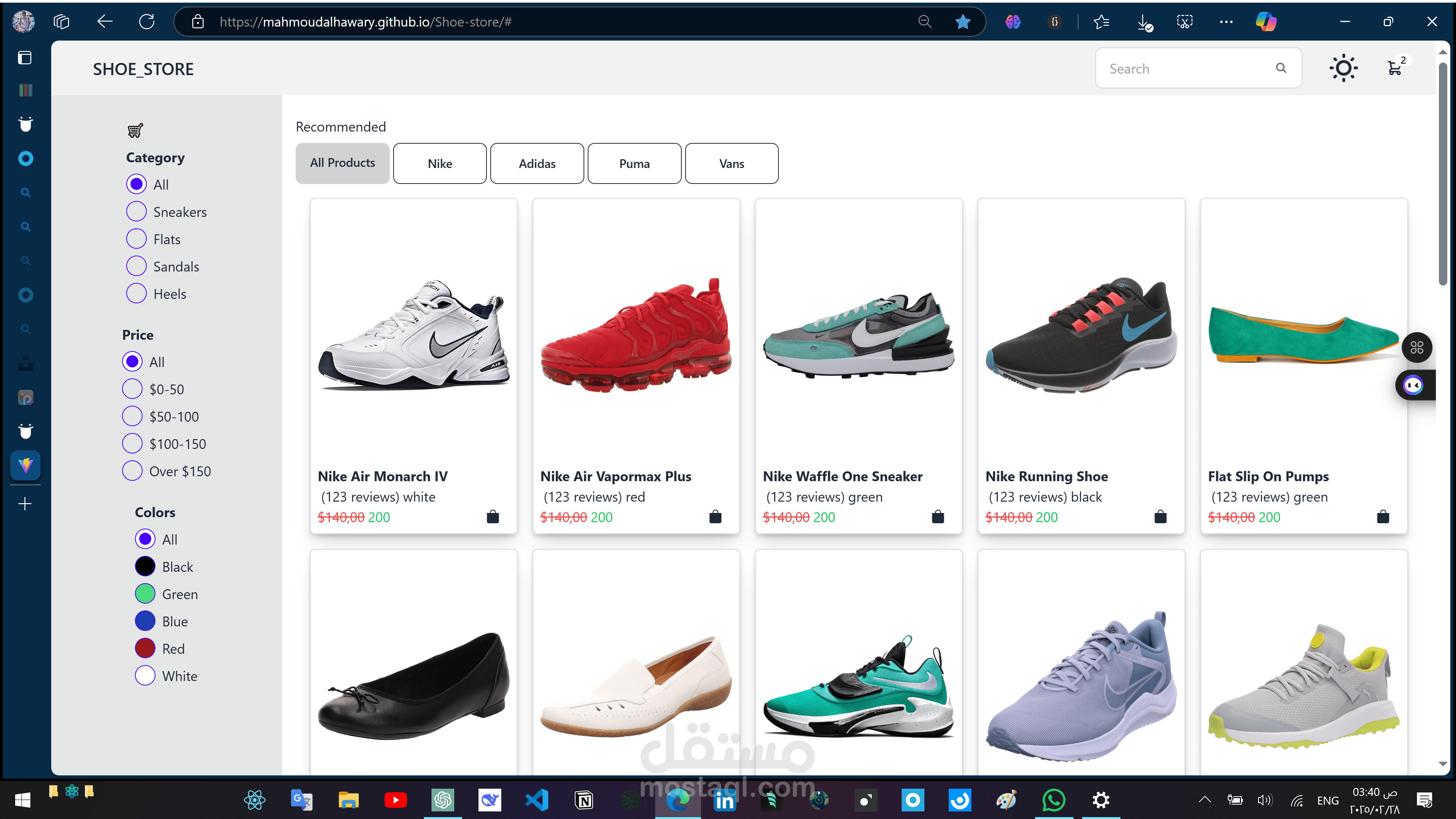Choose Over $150 price filter

[x=132, y=471]
